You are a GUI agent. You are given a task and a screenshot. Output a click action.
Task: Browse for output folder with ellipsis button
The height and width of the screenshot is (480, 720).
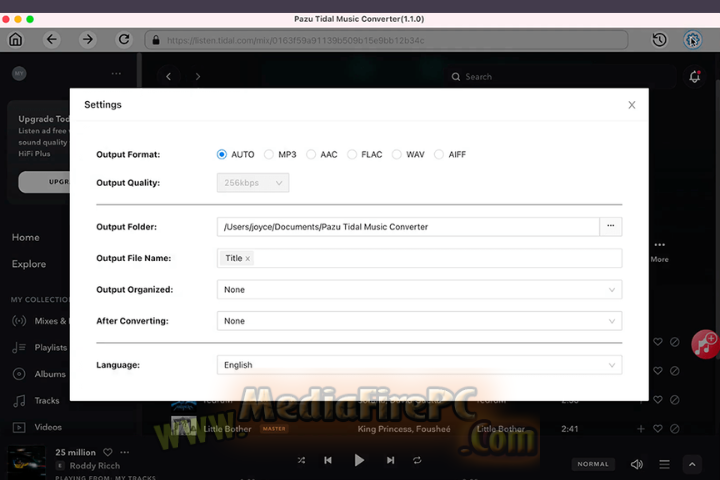click(611, 226)
